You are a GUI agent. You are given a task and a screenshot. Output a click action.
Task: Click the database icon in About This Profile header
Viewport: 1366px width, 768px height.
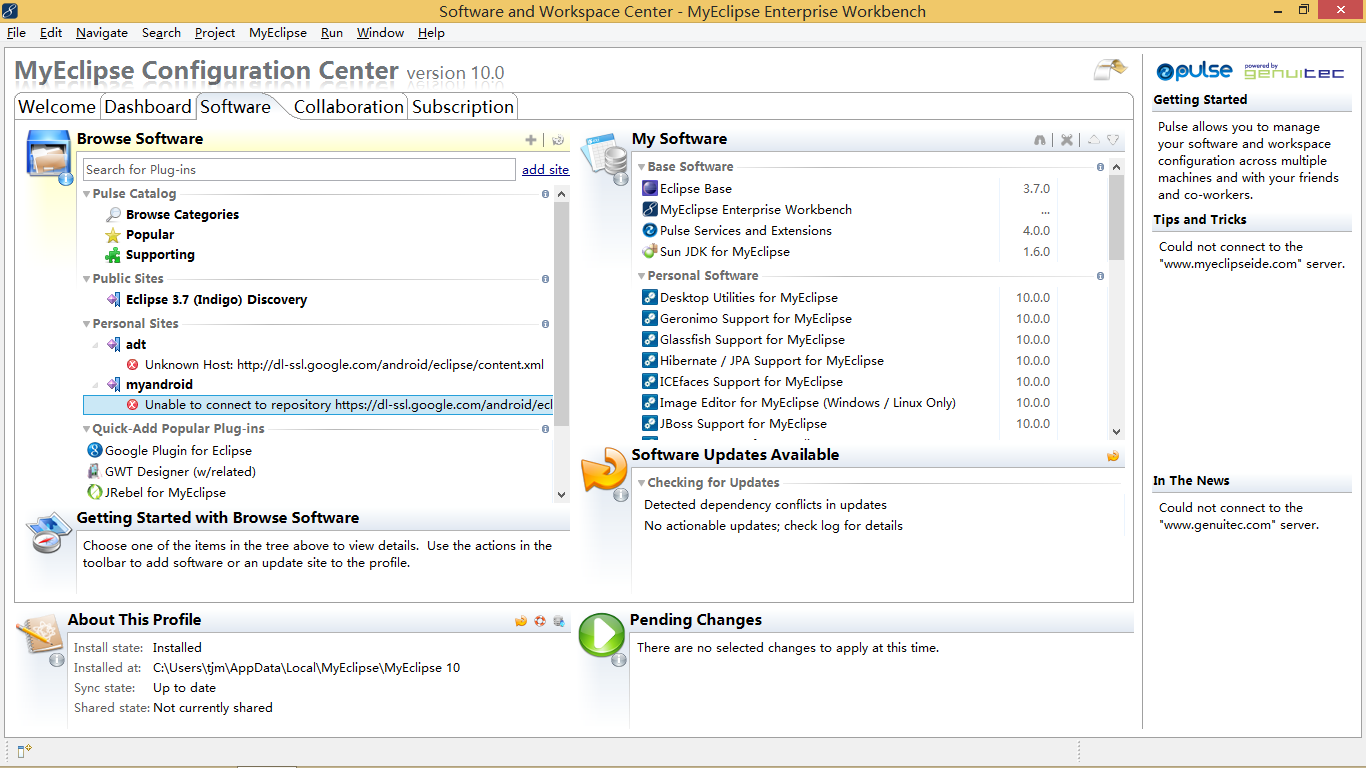(559, 621)
